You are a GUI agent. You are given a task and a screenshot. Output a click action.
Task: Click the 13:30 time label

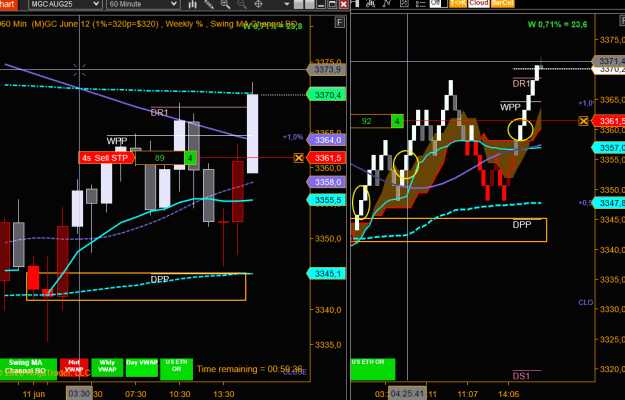coord(224,394)
